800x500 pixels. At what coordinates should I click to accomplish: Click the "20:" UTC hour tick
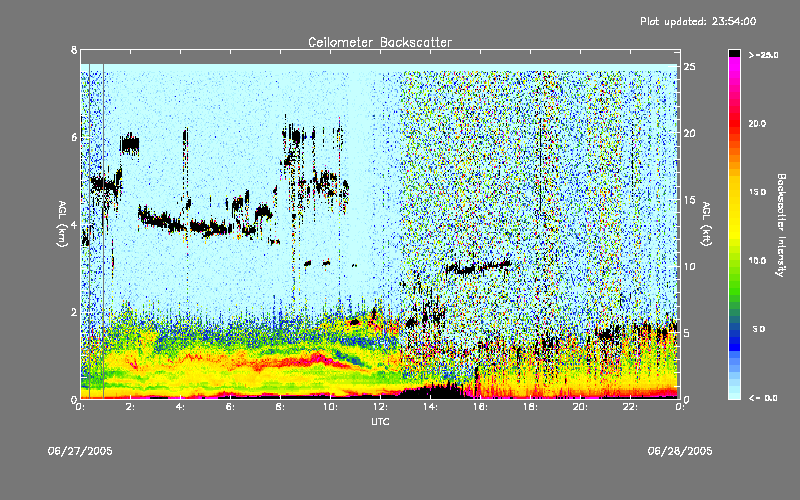[x=580, y=407]
